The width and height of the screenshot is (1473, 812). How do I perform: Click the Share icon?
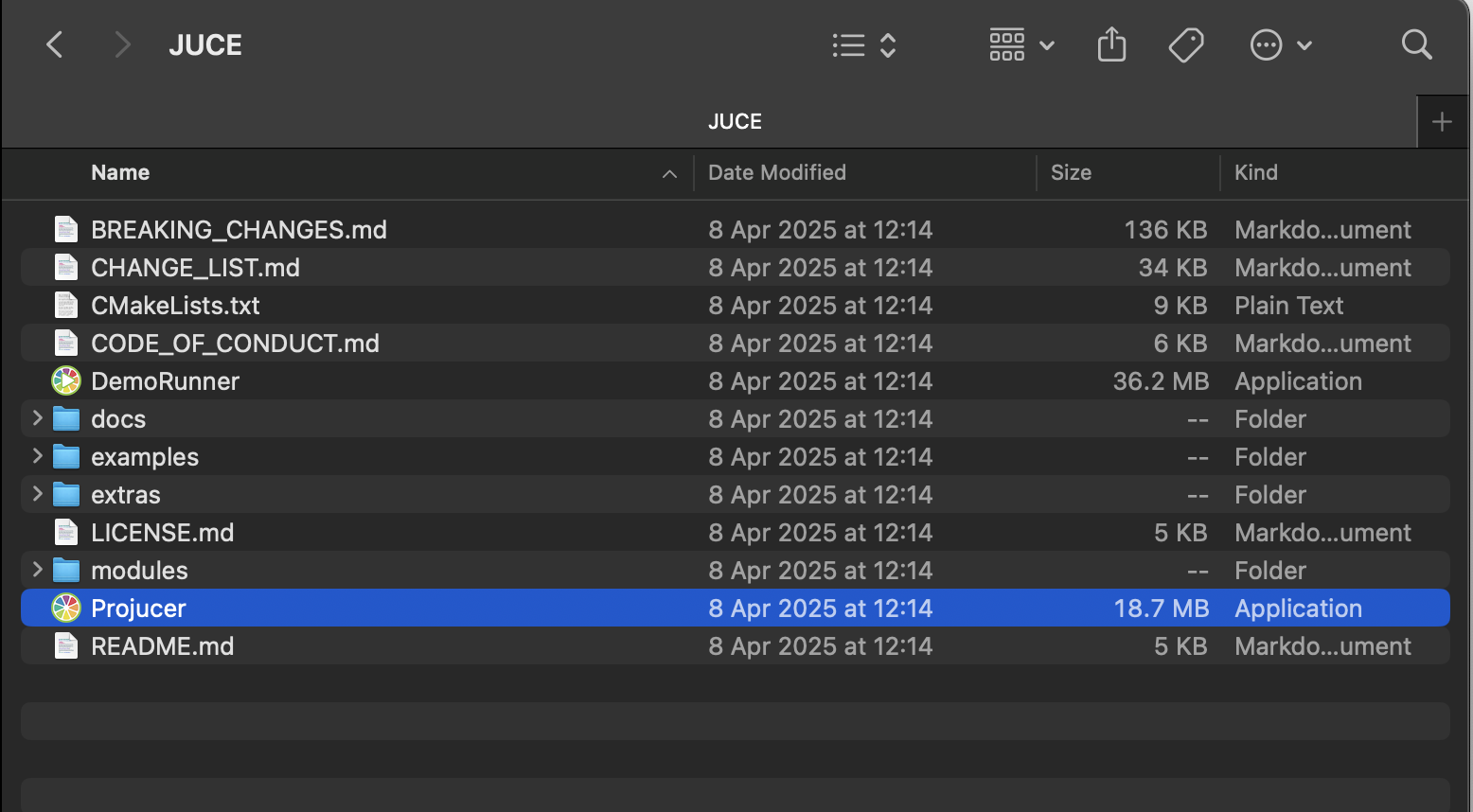1111,44
